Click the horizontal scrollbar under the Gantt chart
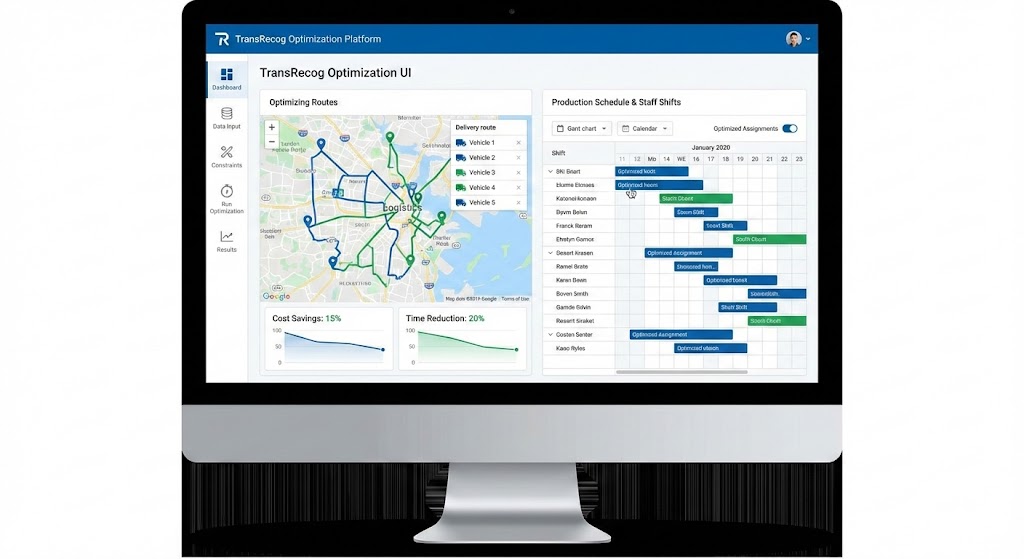The width and height of the screenshot is (1024, 559). [x=681, y=372]
